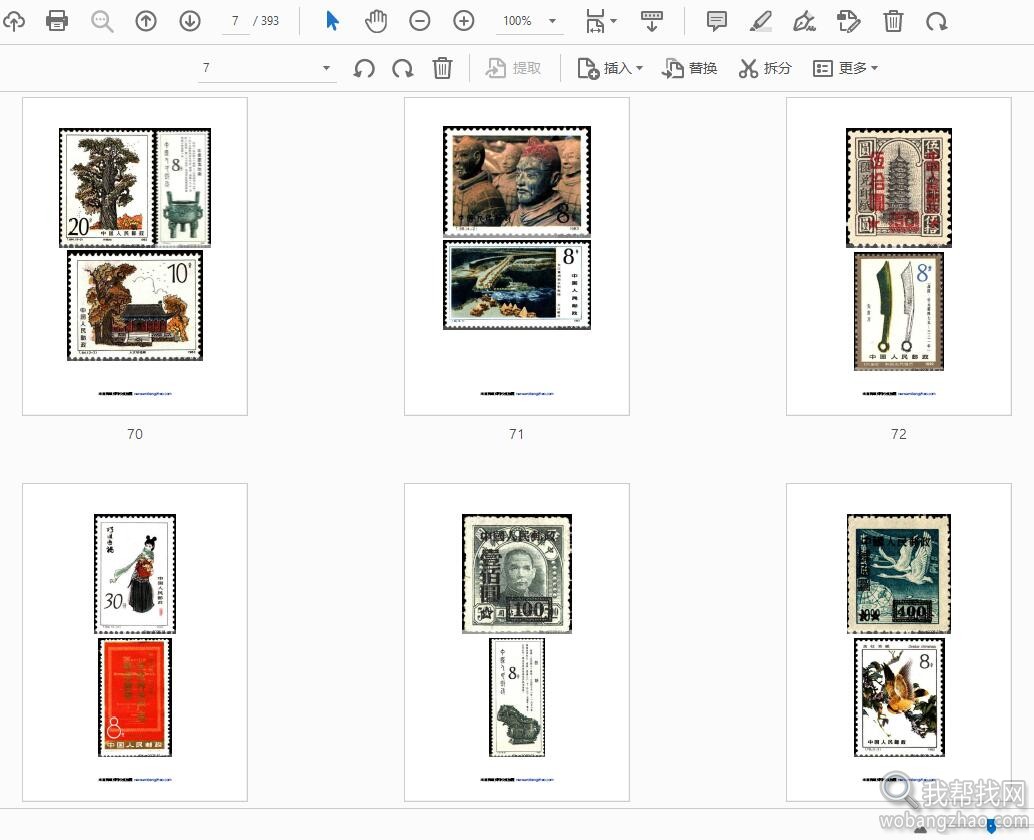Delete page with organize bar trash icon
Image resolution: width=1034 pixels, height=840 pixels.
[x=442, y=68]
